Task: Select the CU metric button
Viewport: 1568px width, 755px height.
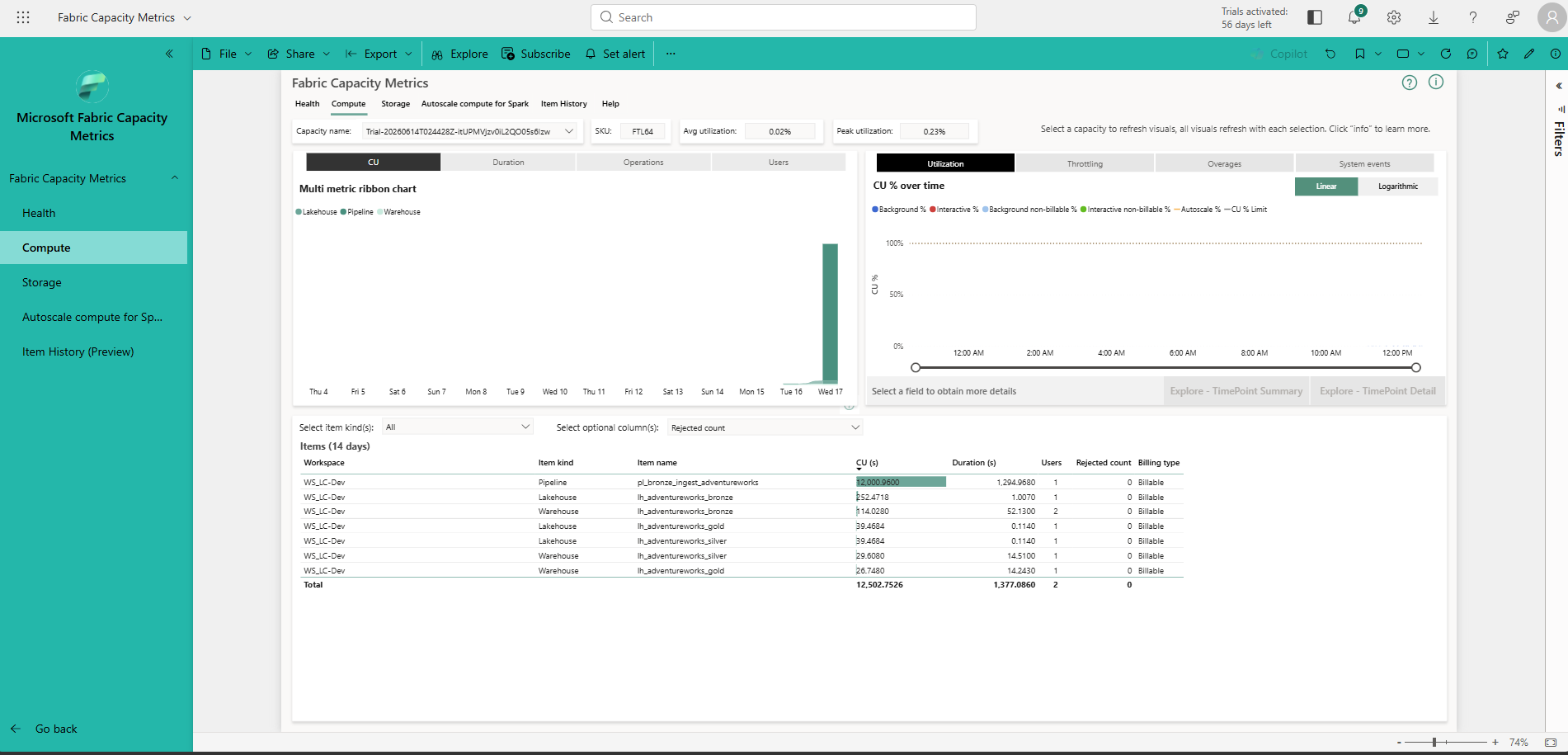Action: [x=373, y=163]
